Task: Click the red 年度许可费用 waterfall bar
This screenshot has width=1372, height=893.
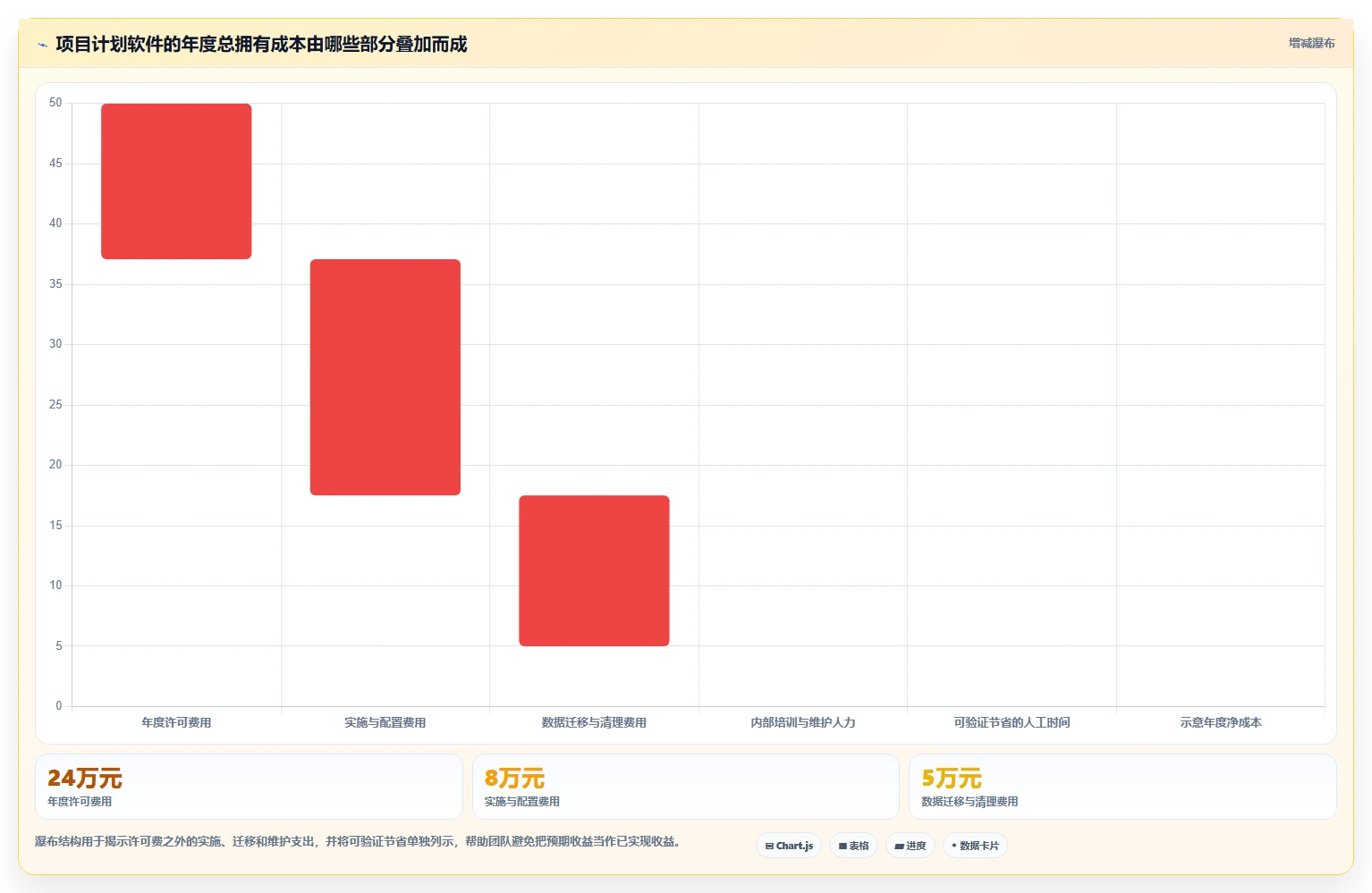Action: pos(176,181)
